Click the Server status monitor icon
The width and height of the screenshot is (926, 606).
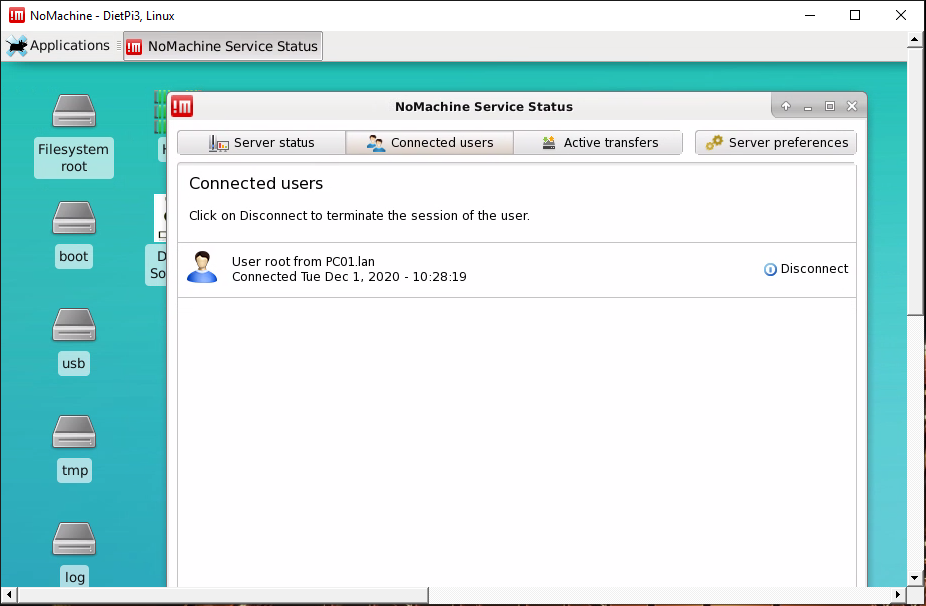[219, 143]
